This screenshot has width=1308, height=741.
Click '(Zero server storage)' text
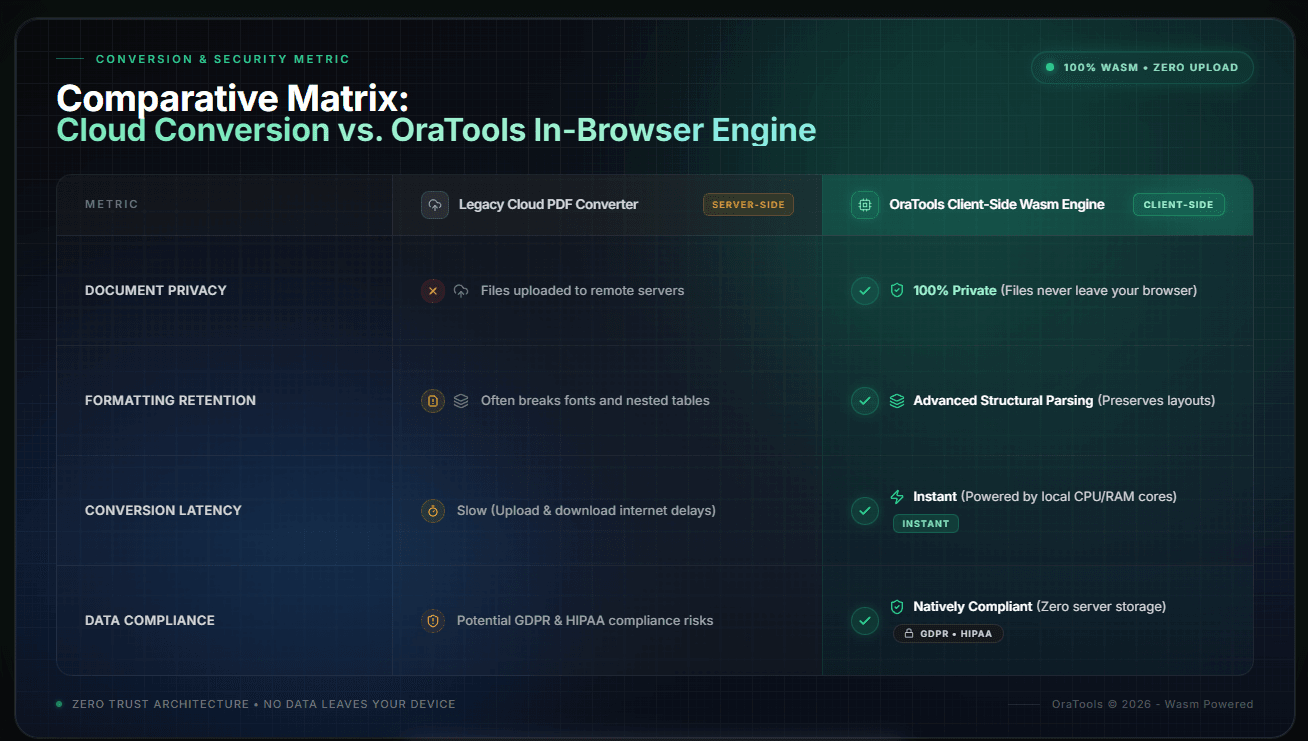tap(1102, 607)
